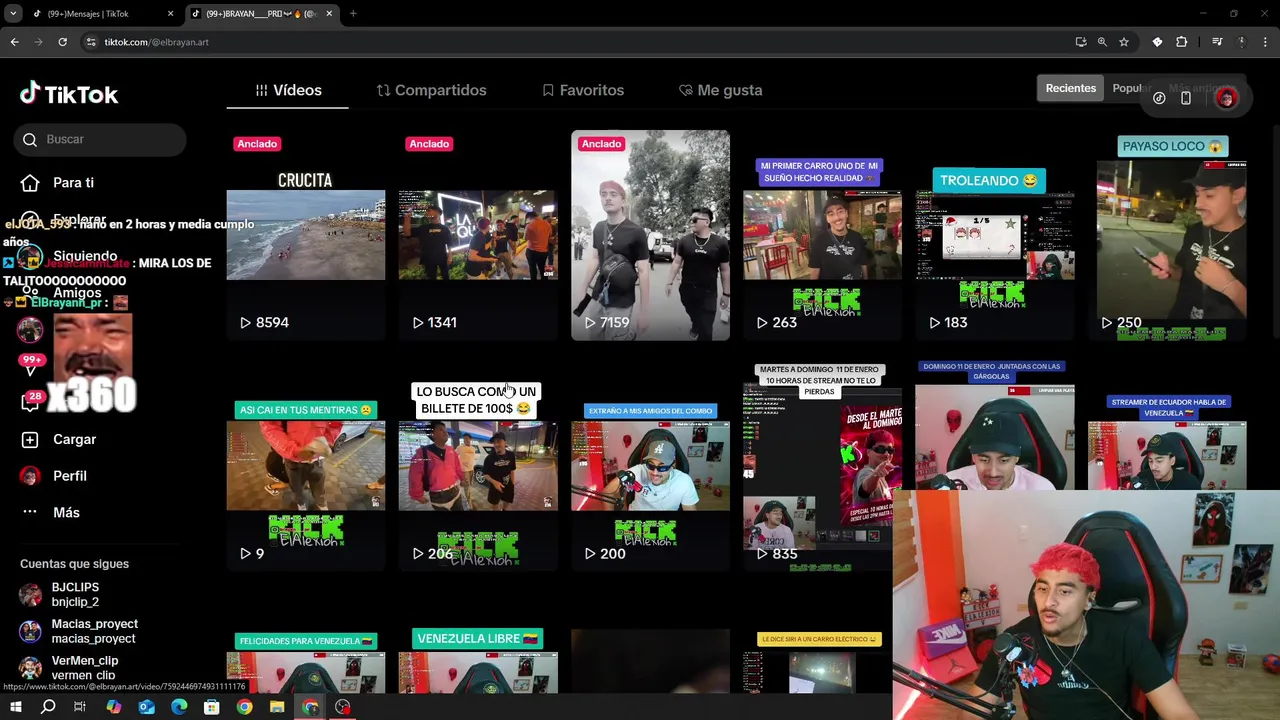
Task: Open followed account Macias_proyect
Action: pyautogui.click(x=79, y=631)
